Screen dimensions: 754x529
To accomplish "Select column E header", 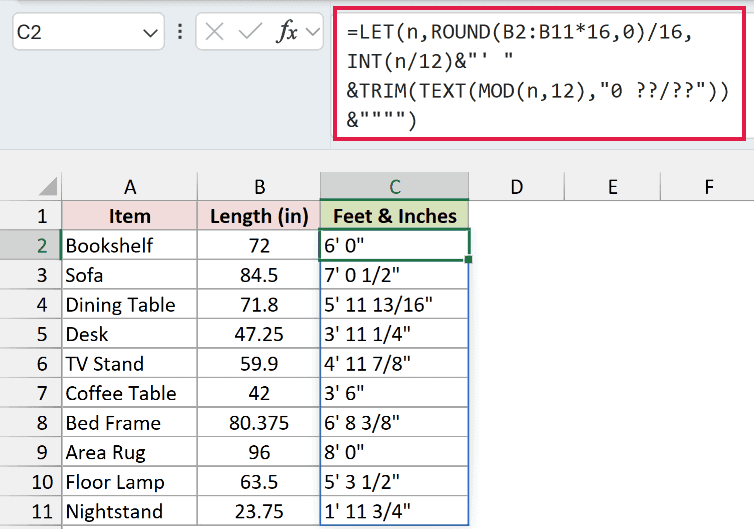I will (x=612, y=187).
